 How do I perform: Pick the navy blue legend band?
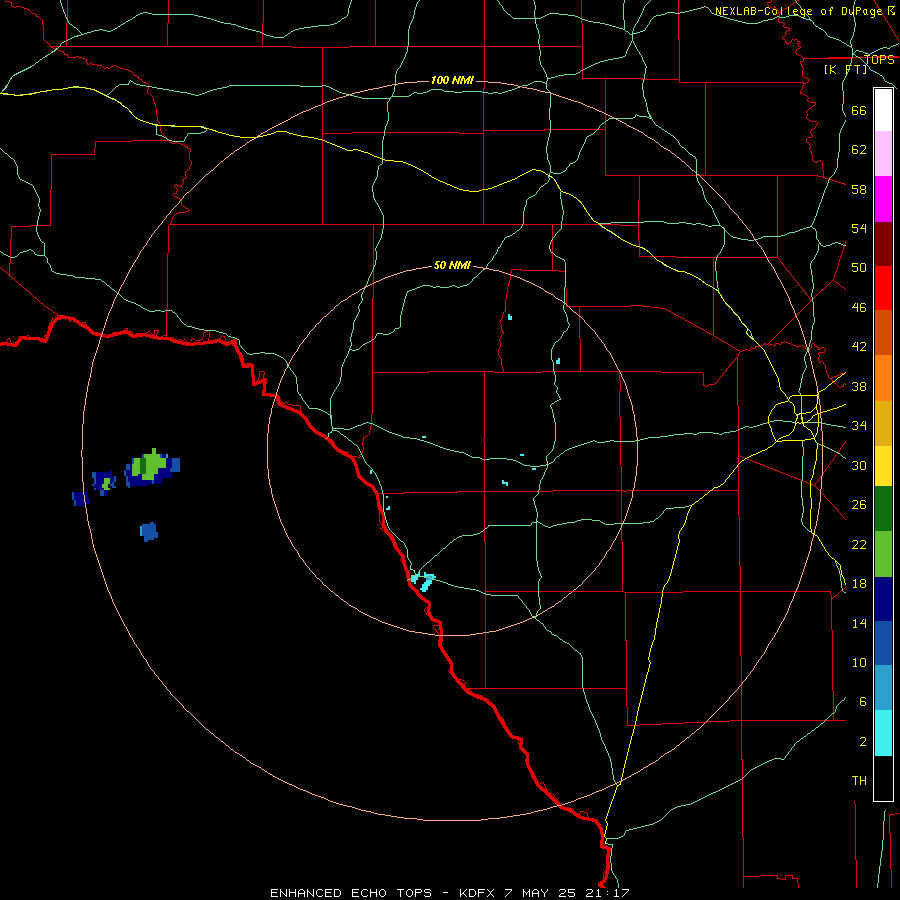(883, 599)
